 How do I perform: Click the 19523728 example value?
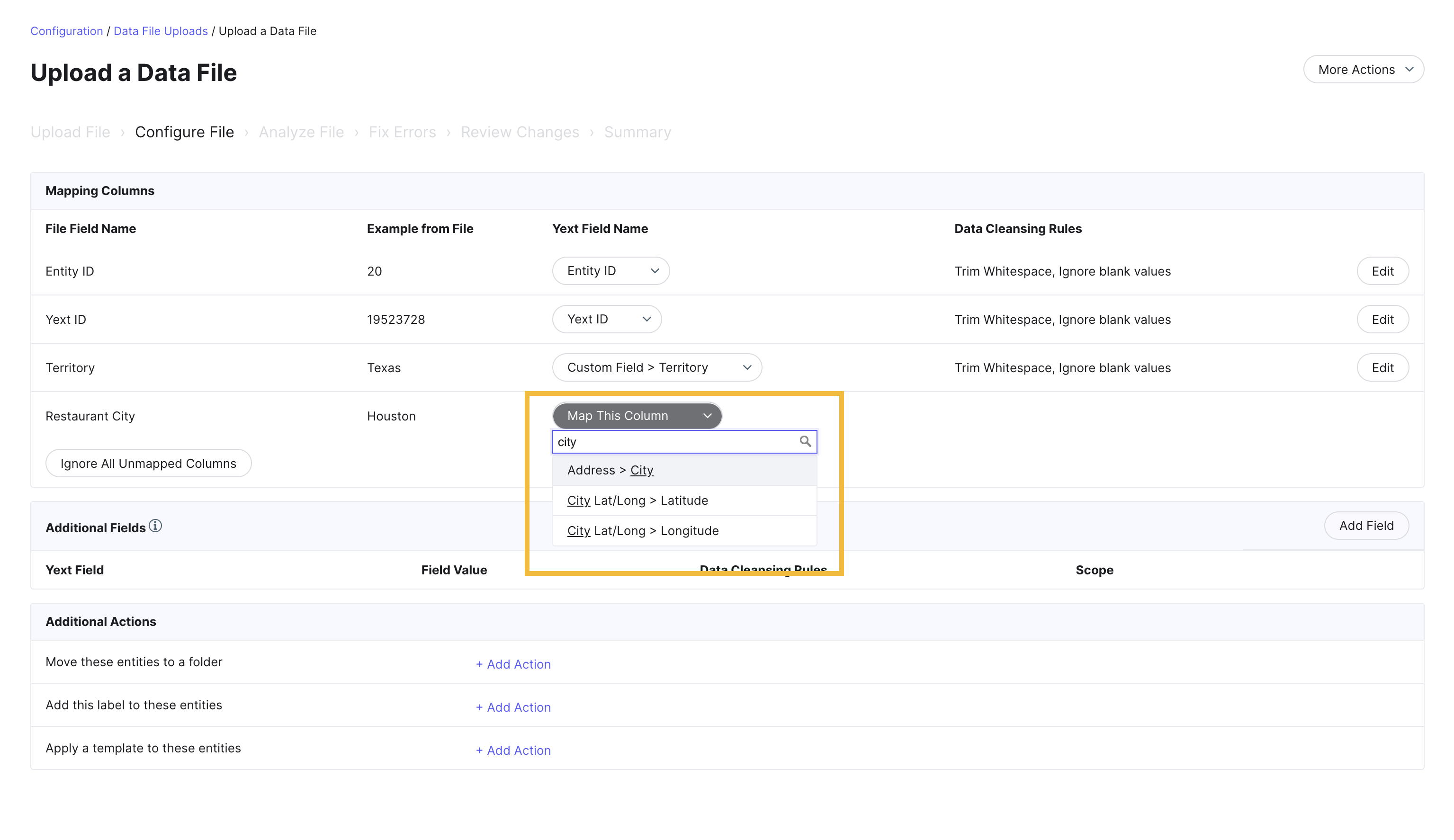(x=396, y=320)
